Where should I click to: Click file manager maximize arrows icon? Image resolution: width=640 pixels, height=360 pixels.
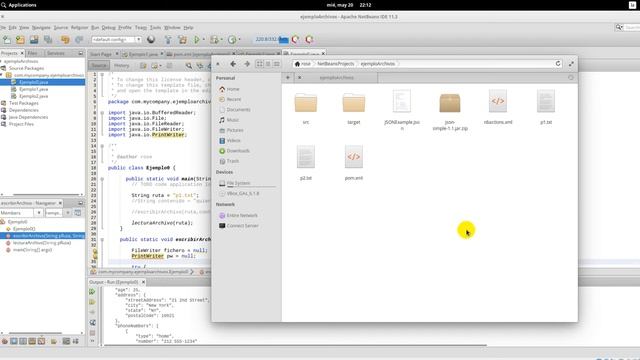pos(571,64)
